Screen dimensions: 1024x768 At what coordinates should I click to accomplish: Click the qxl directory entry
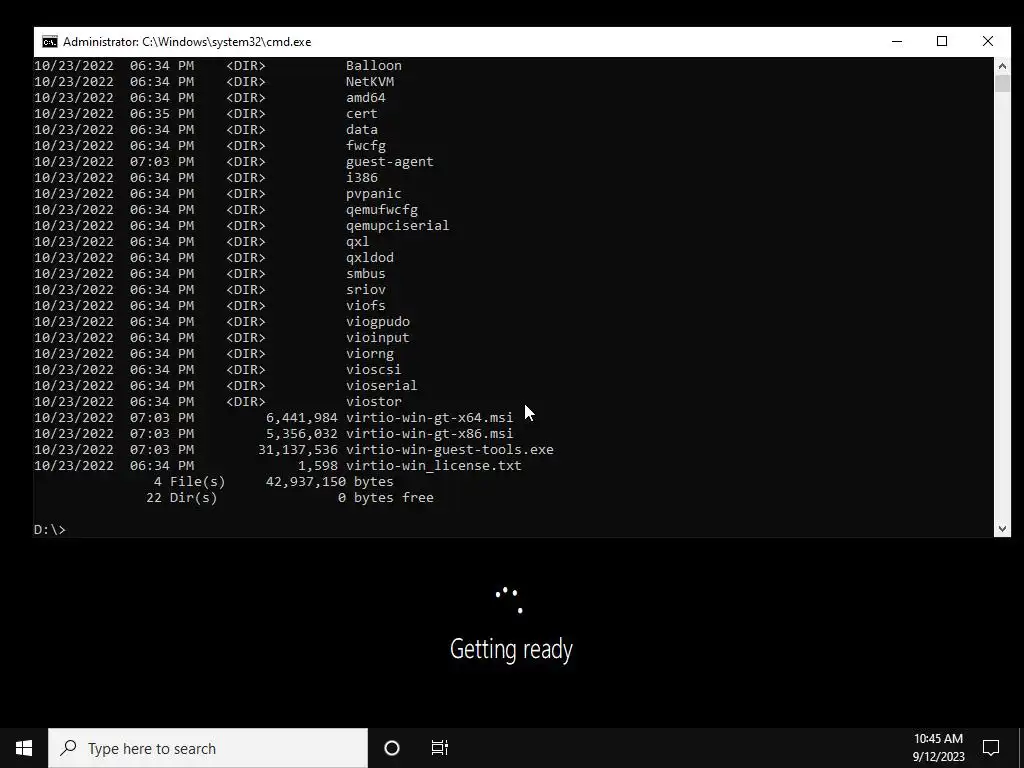click(x=358, y=242)
